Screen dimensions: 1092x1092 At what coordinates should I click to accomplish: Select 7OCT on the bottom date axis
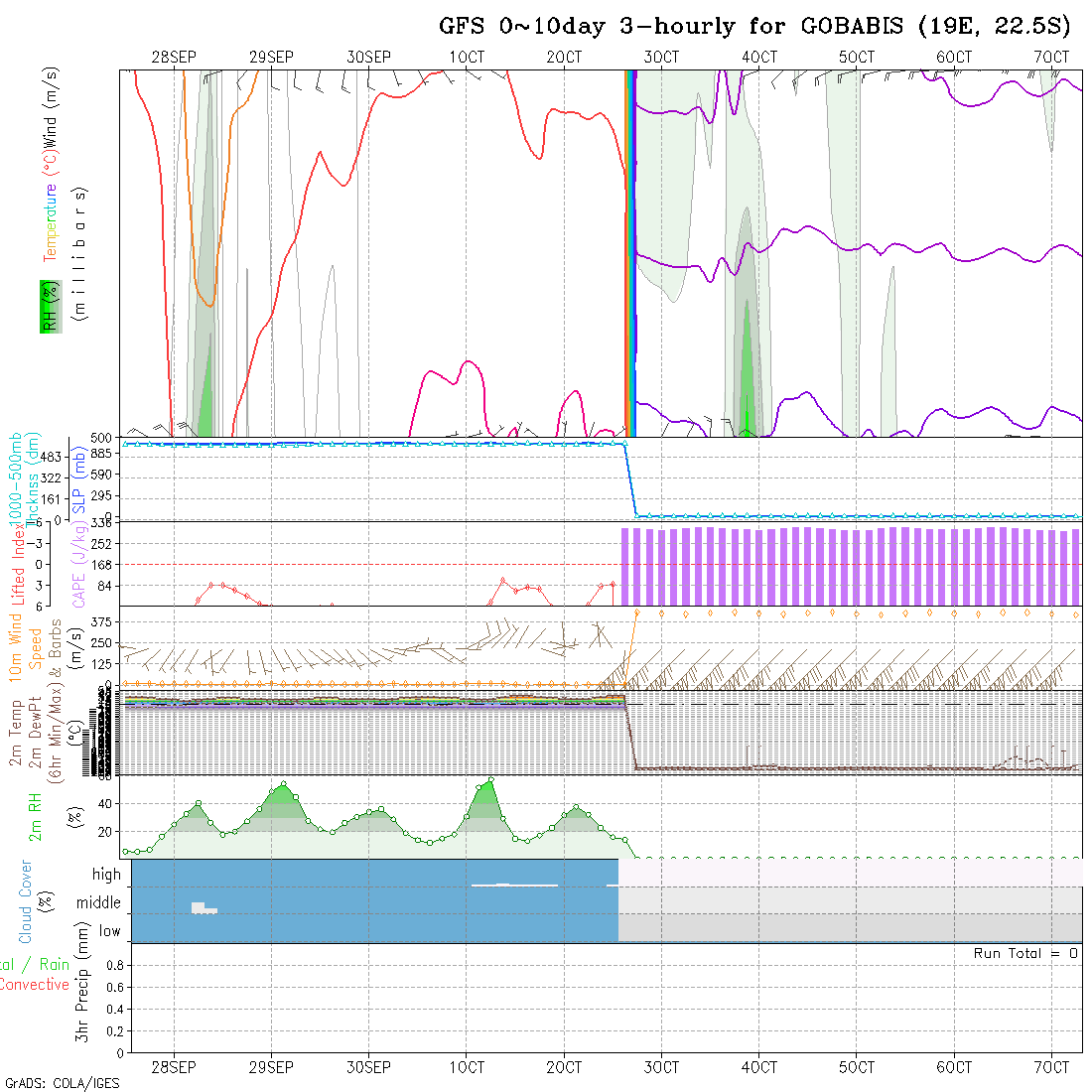point(1051,1067)
